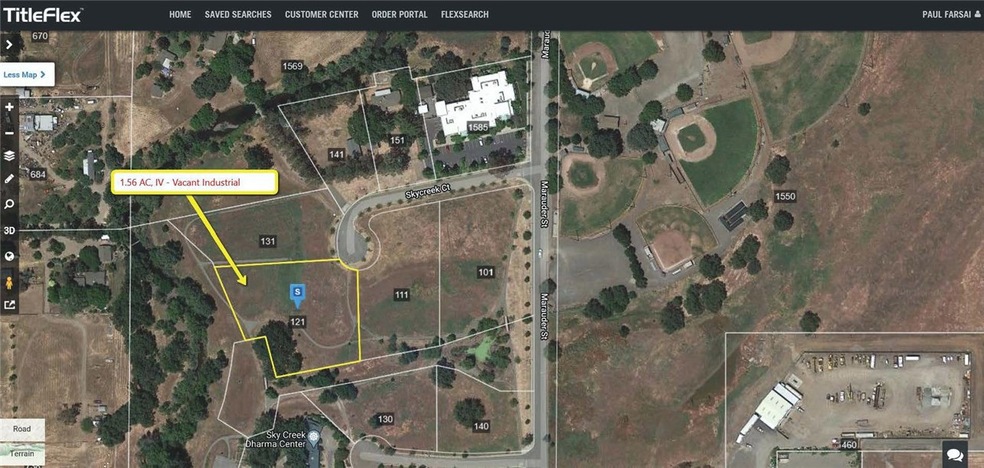Open the magnifier search tool
984x468 pixels.
(x=9, y=205)
